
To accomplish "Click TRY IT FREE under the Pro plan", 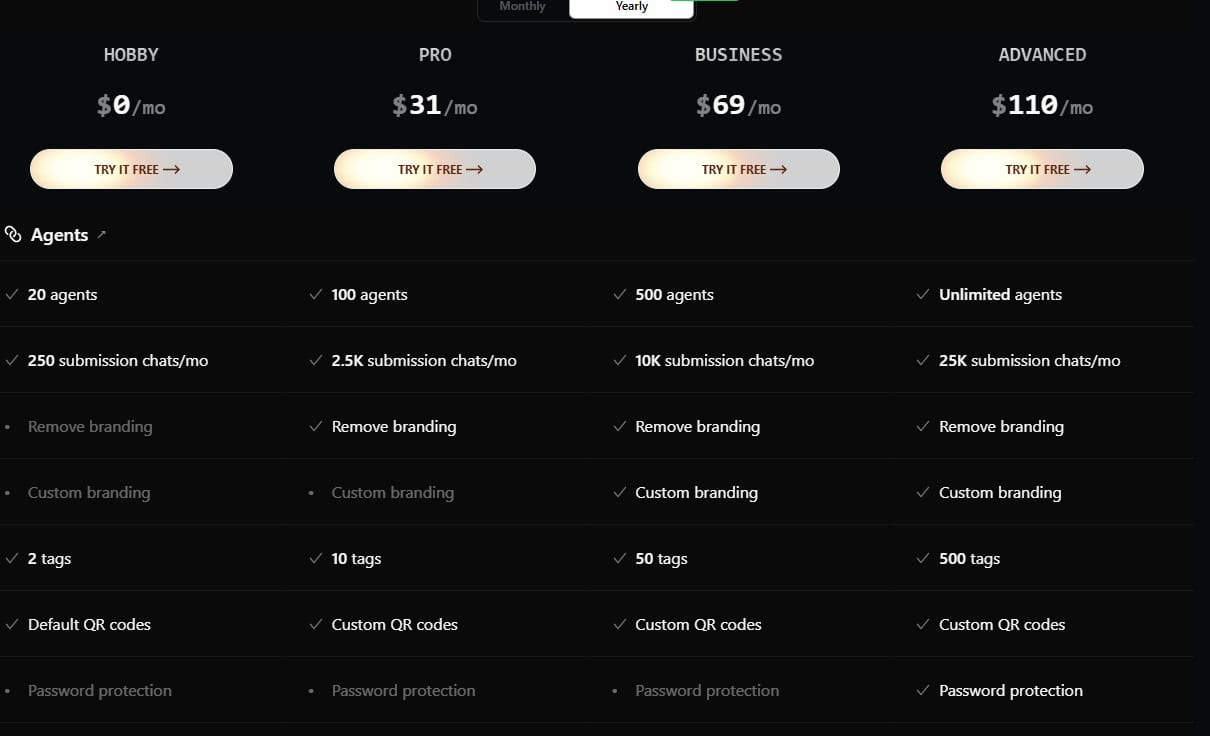I will coord(434,169).
